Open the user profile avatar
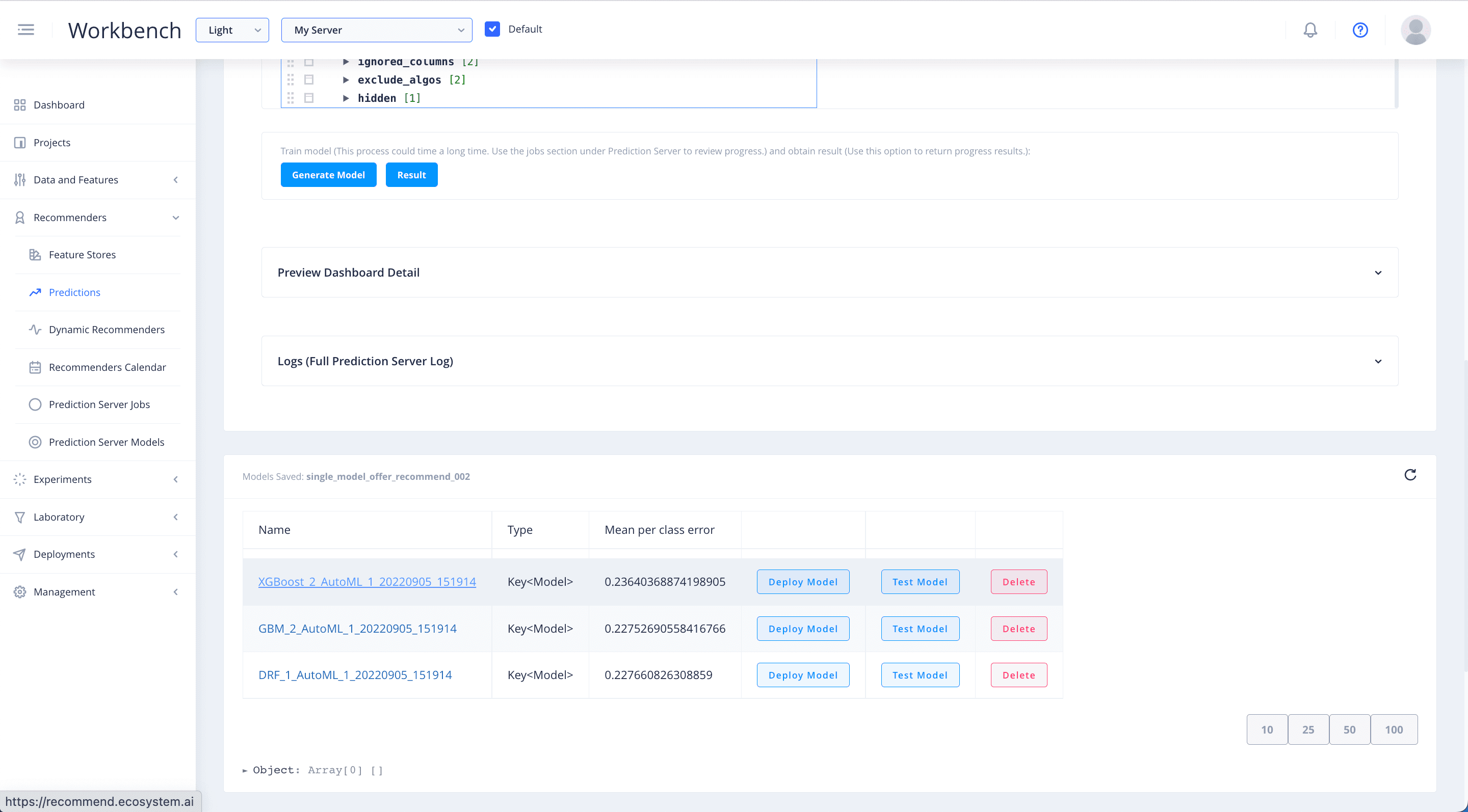The width and height of the screenshot is (1468, 812). pyautogui.click(x=1415, y=30)
